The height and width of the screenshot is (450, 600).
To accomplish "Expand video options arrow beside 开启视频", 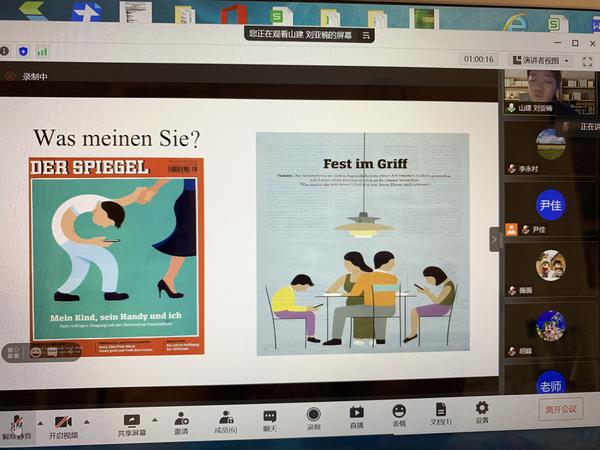I will 86,420.
